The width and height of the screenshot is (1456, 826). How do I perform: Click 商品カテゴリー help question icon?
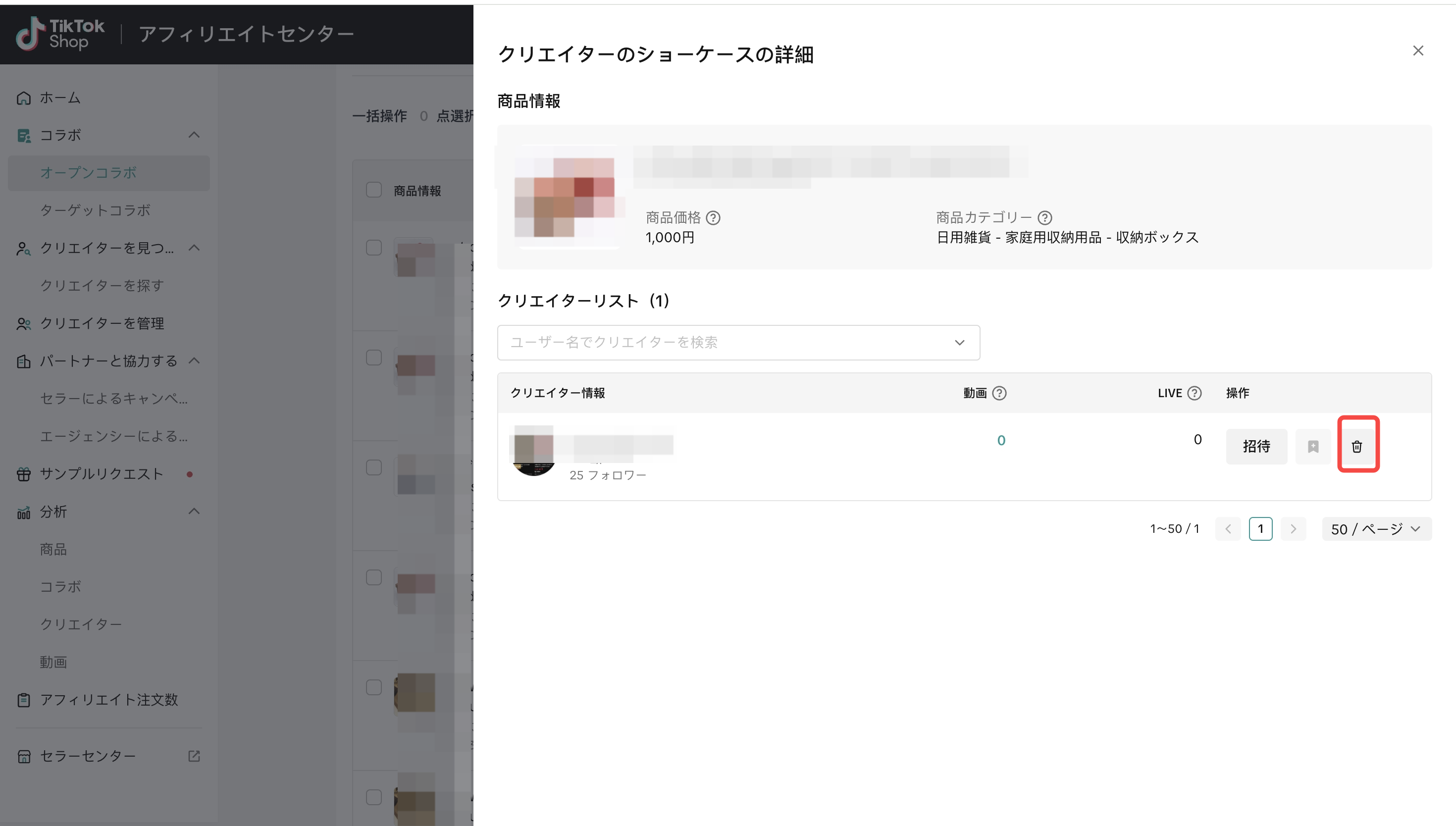[x=1045, y=218]
